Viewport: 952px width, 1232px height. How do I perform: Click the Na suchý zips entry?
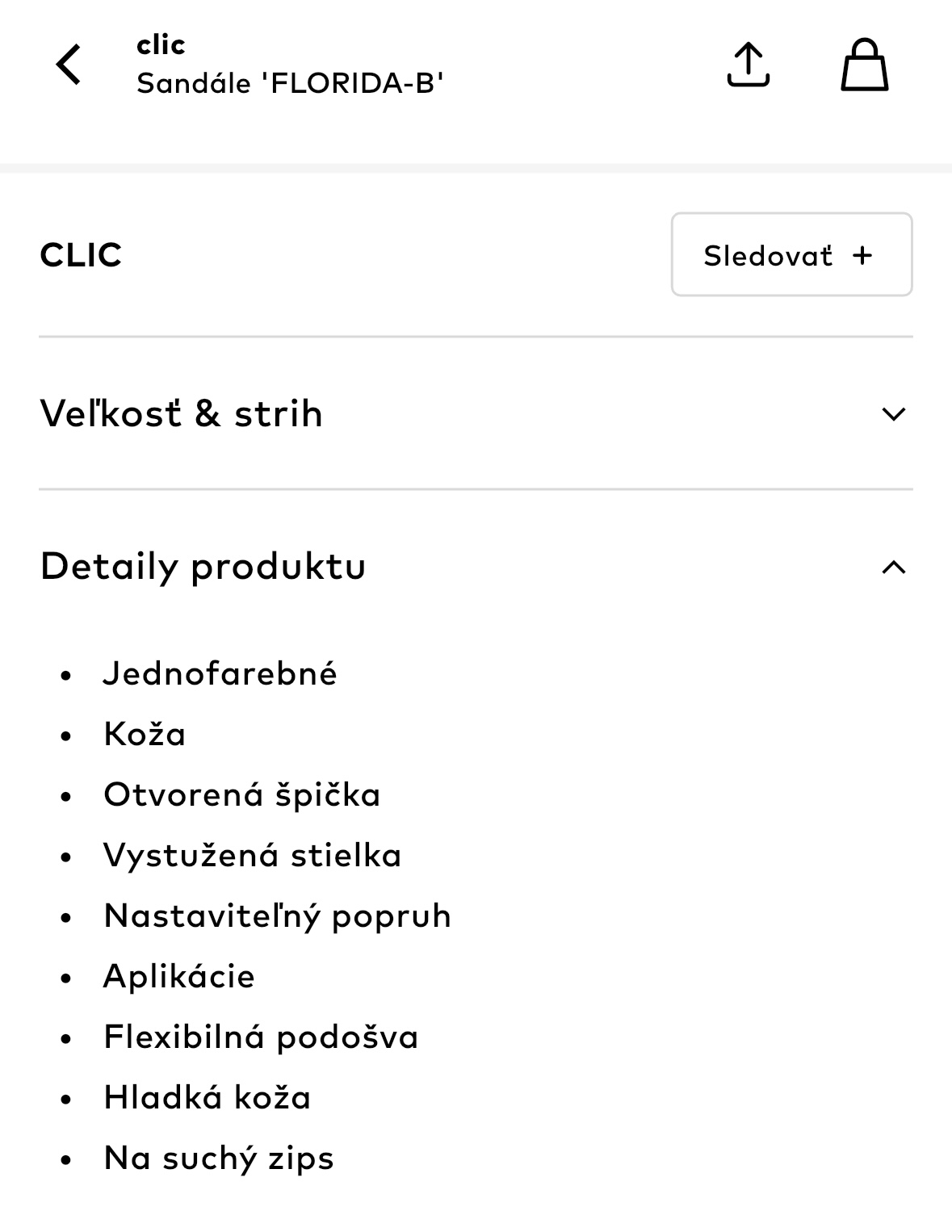[219, 1158]
